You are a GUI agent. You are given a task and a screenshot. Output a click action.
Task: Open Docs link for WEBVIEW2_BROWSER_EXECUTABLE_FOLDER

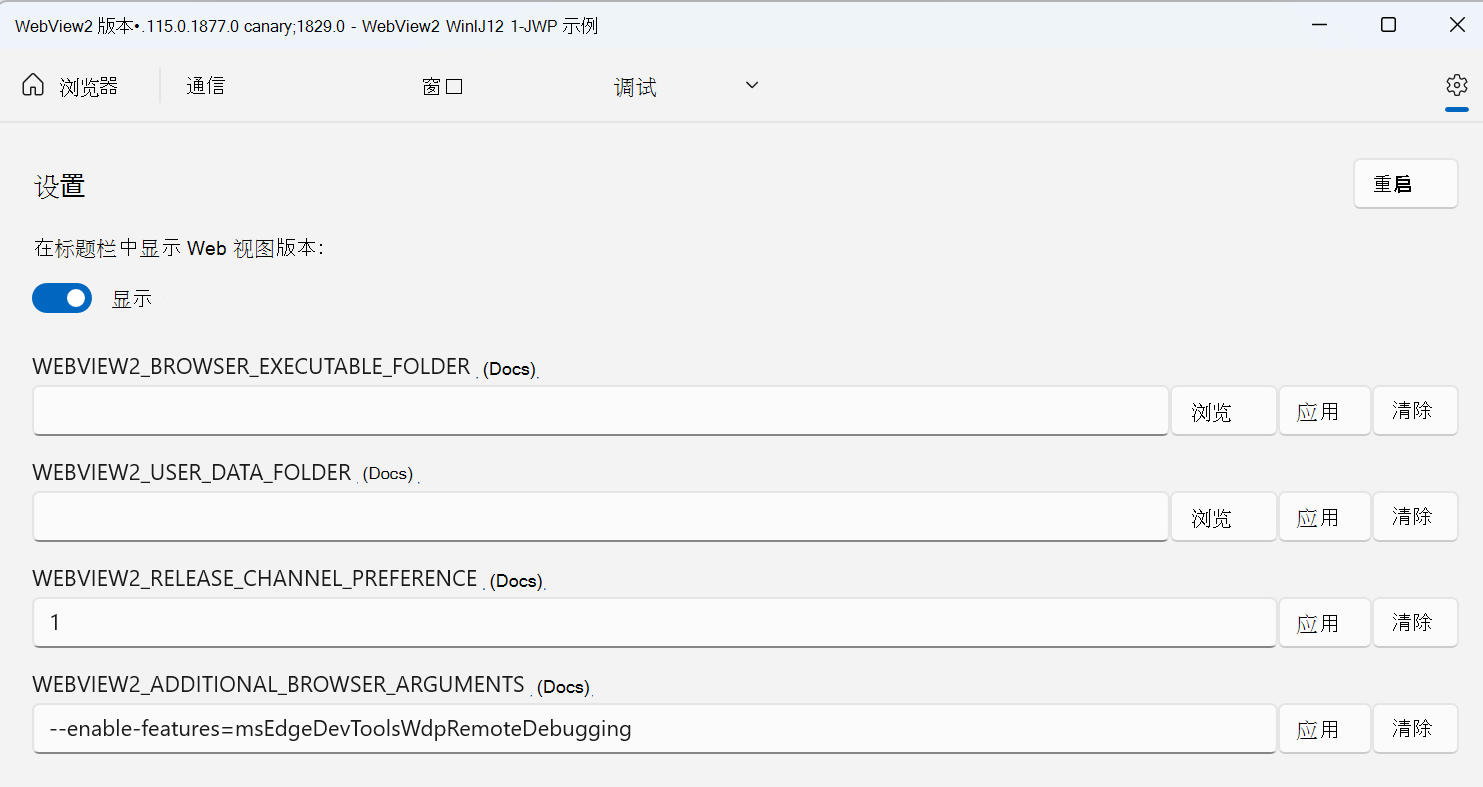pyautogui.click(x=510, y=369)
